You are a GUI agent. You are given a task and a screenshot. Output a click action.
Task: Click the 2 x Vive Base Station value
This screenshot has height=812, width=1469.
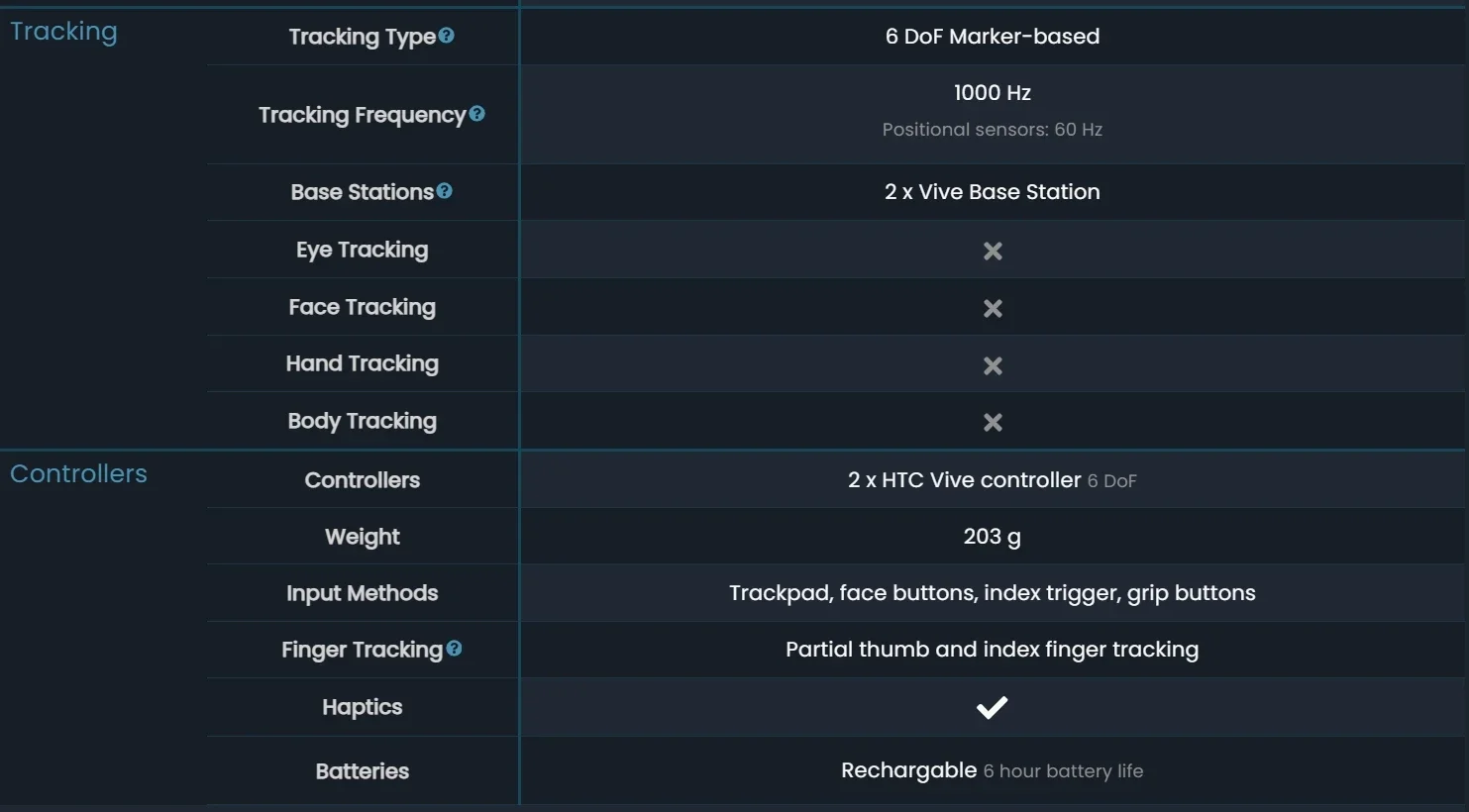pos(992,192)
